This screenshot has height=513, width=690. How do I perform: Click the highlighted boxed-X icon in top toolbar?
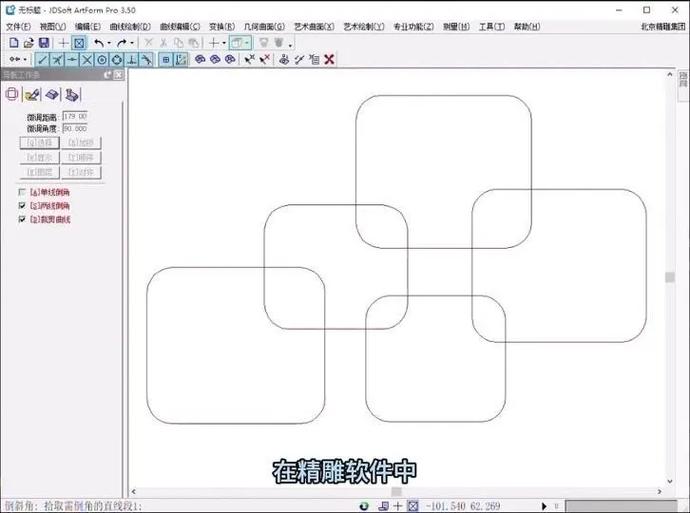click(x=79, y=43)
